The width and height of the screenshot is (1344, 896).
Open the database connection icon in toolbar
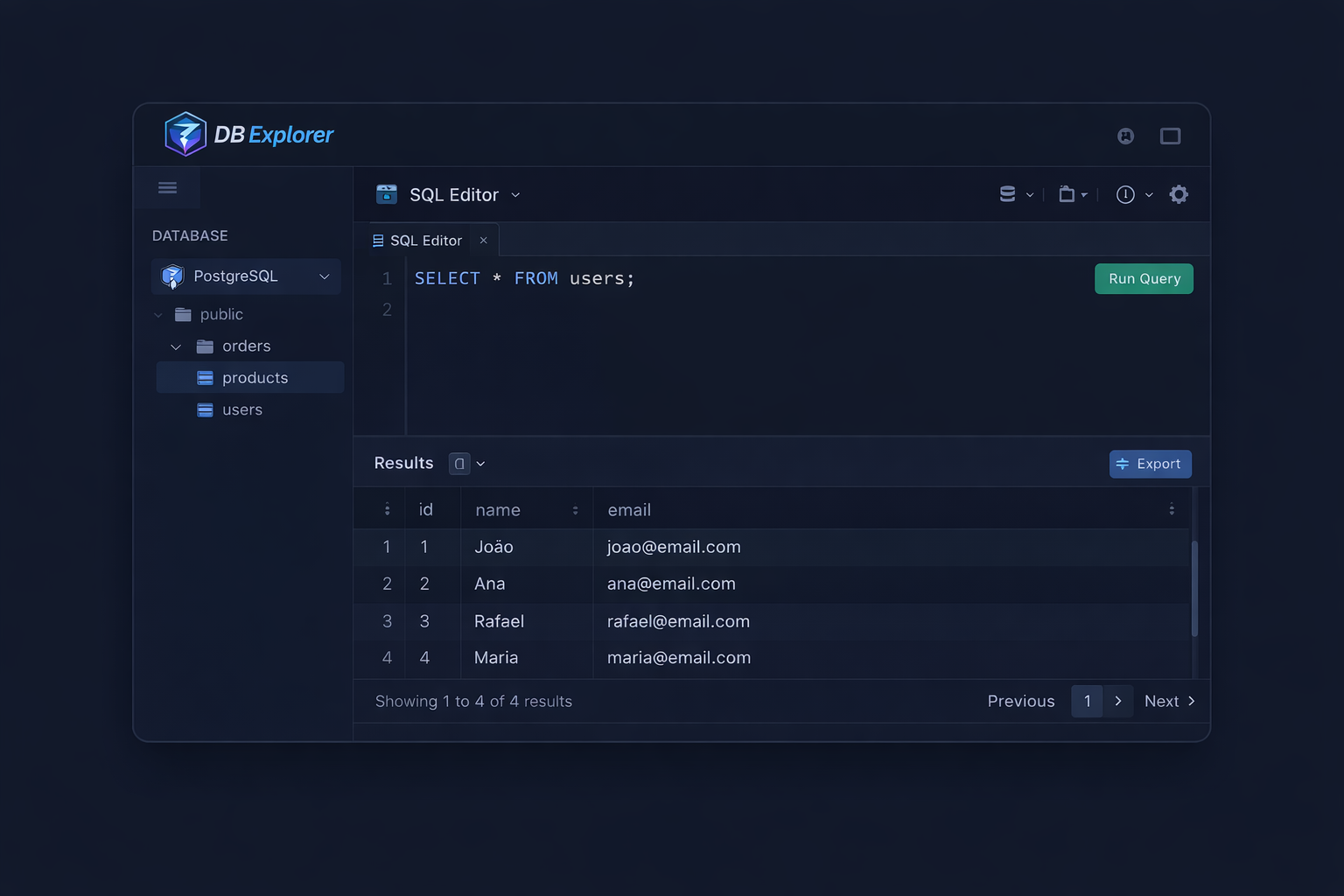pos(1009,194)
